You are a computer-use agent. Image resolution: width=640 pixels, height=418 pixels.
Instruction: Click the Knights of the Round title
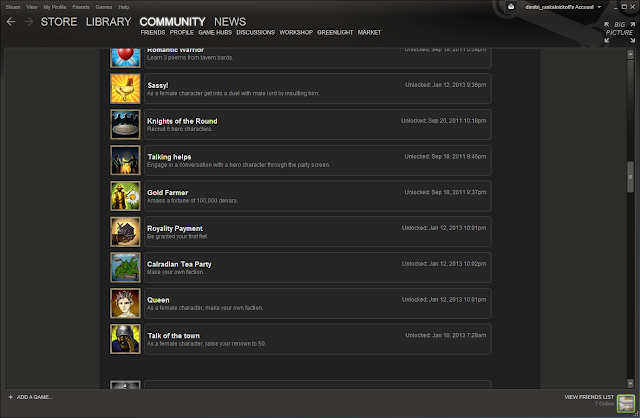coord(182,121)
